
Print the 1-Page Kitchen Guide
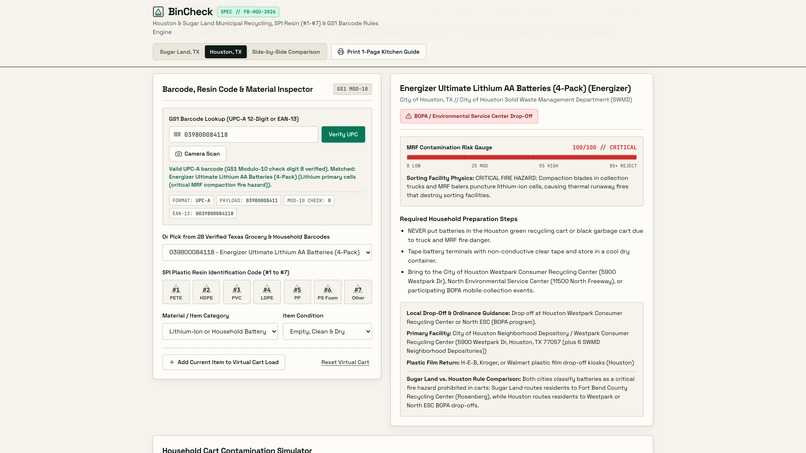click(378, 52)
